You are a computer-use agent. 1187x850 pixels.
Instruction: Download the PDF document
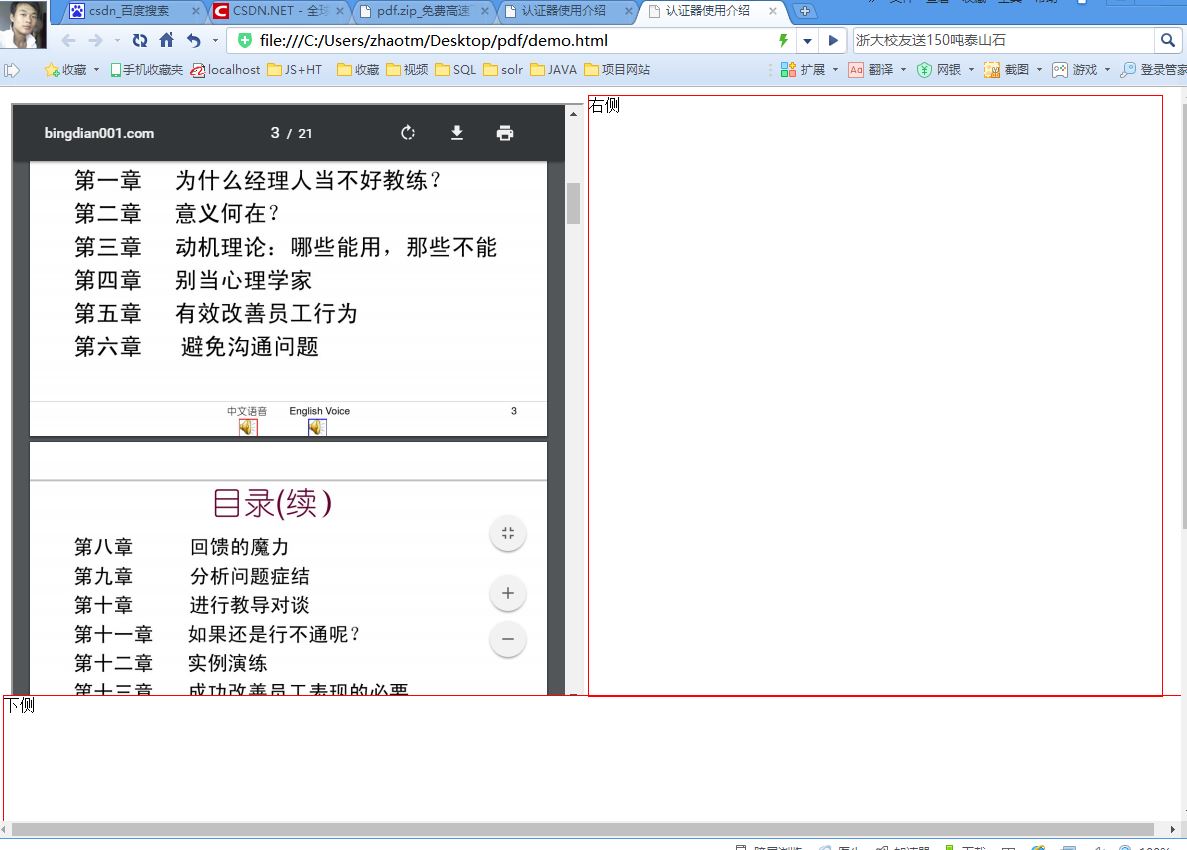pyautogui.click(x=456, y=133)
